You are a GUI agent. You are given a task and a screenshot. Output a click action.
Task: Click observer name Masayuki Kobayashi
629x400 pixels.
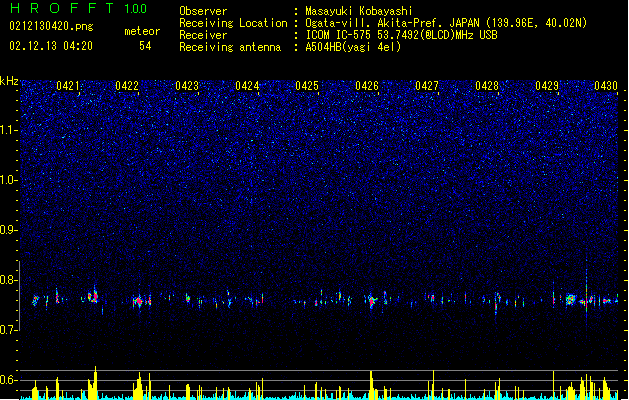359,11
